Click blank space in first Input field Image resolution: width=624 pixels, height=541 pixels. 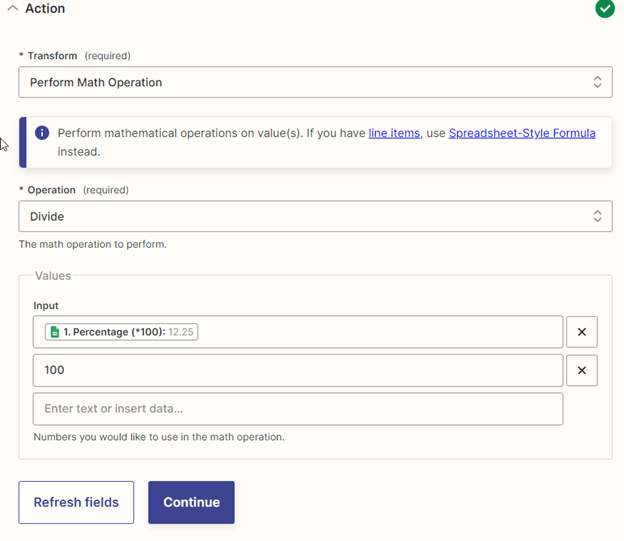(x=380, y=332)
